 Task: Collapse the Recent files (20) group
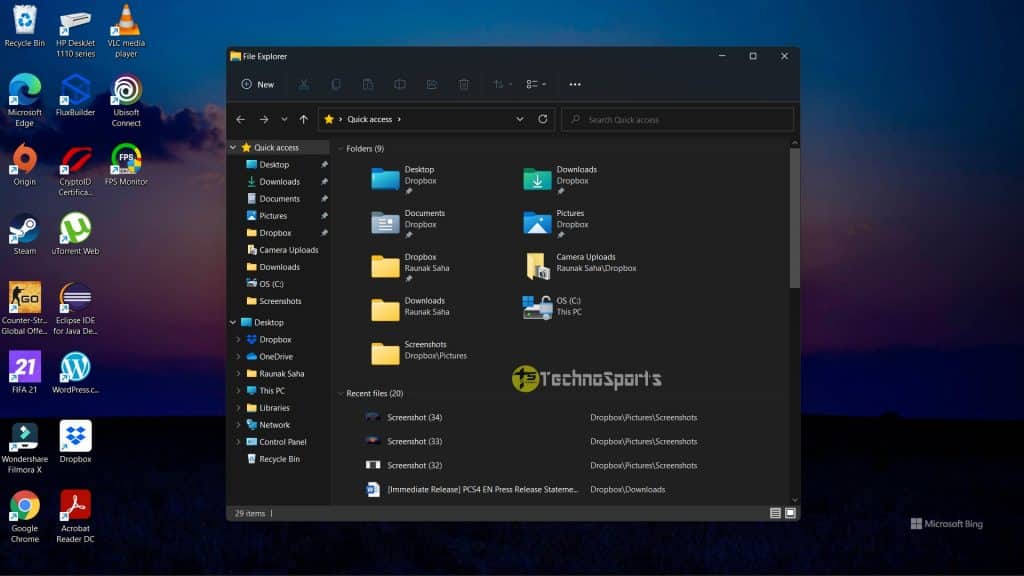(x=340, y=394)
